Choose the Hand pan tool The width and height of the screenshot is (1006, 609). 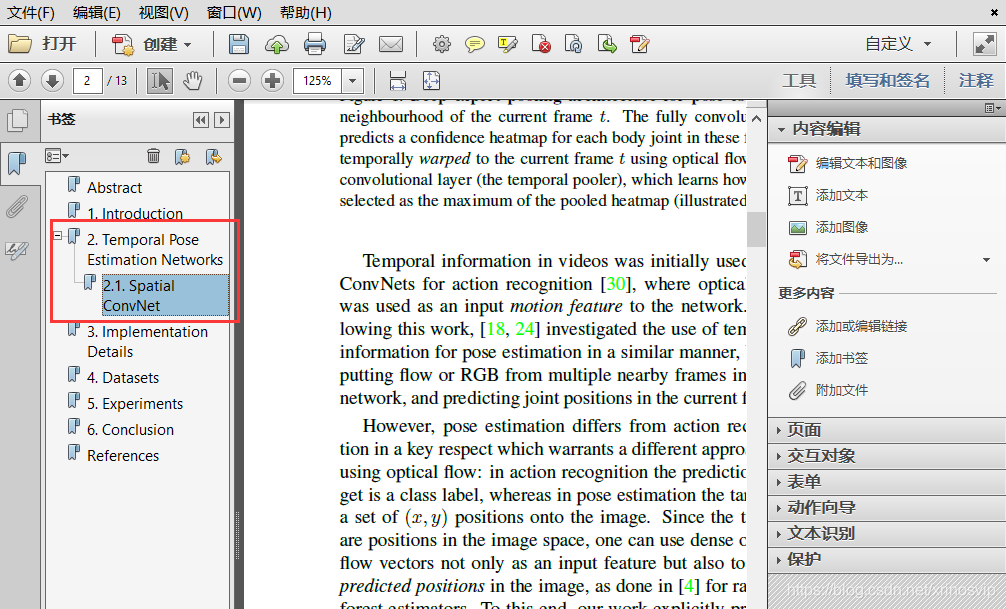(x=192, y=81)
